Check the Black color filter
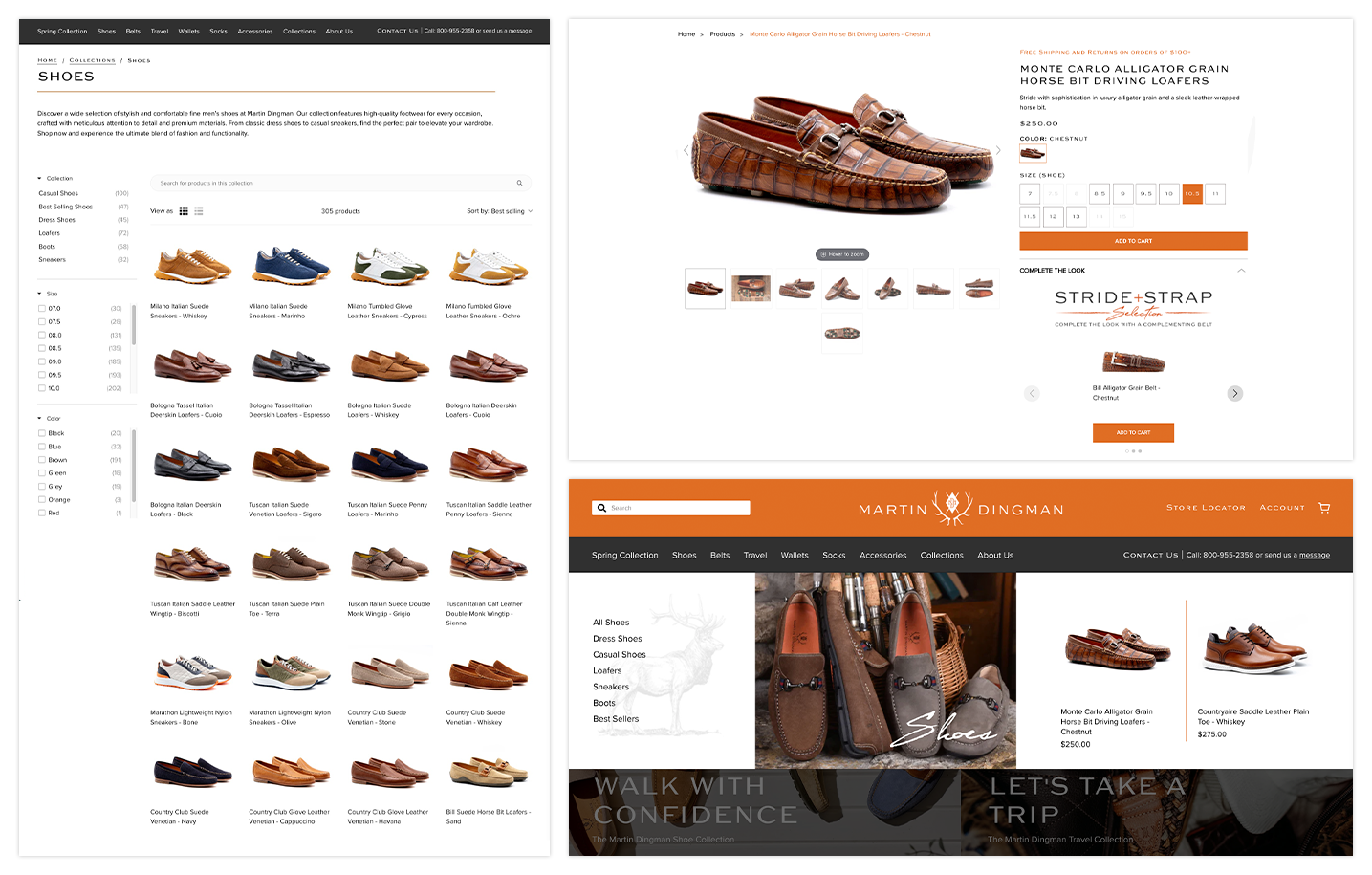1372x875 pixels. (x=41, y=433)
